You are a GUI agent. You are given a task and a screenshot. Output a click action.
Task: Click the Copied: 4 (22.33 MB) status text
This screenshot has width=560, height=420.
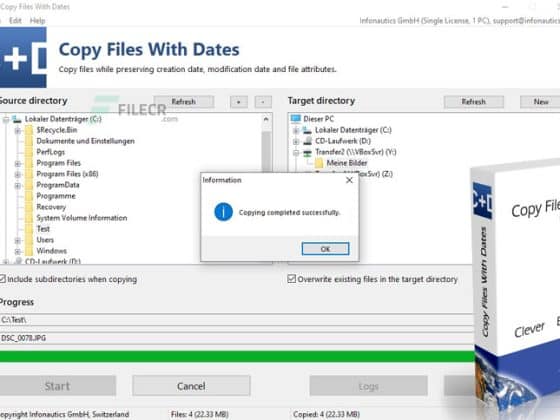click(326, 414)
